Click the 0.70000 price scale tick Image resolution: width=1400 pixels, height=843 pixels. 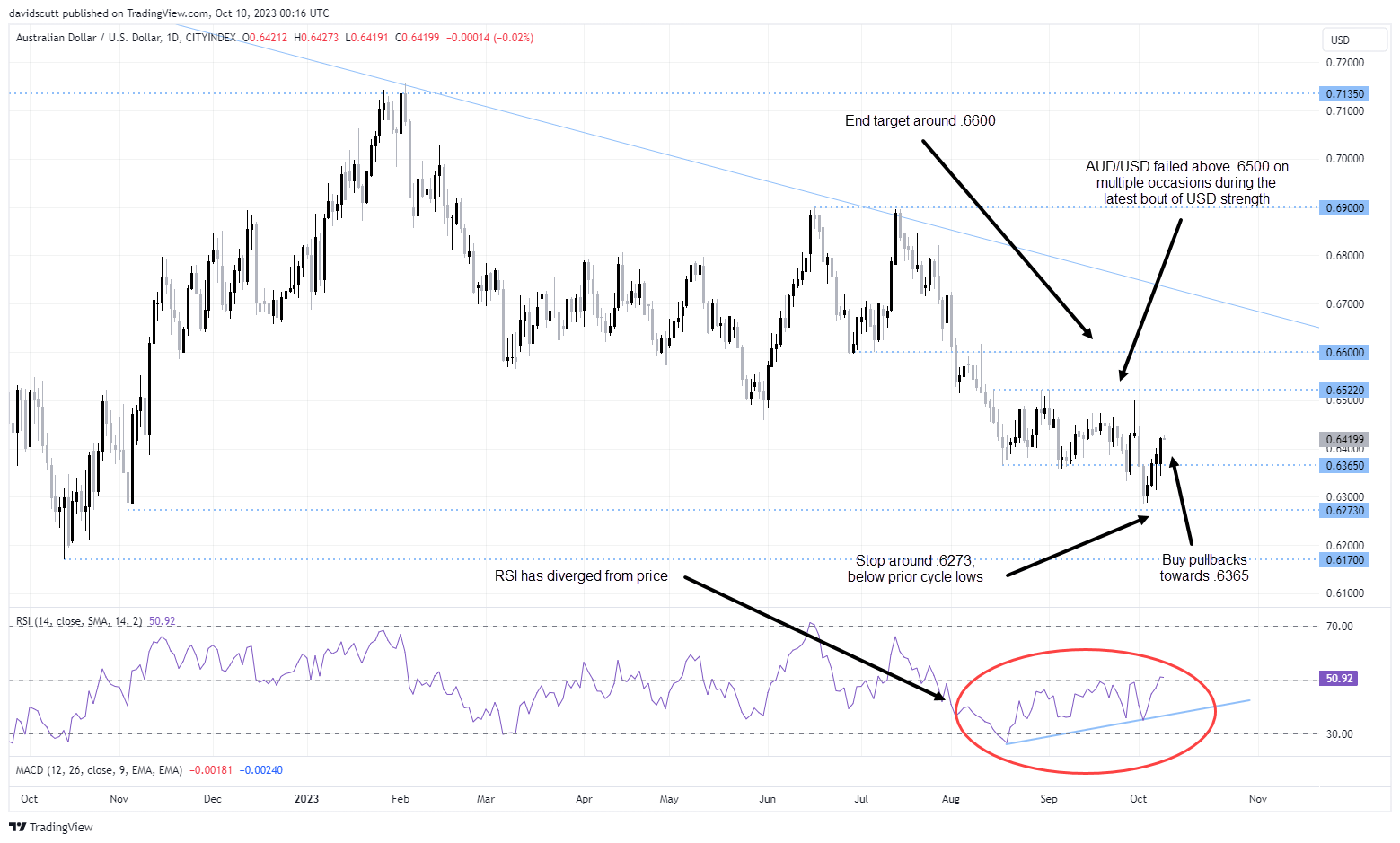tap(1344, 159)
